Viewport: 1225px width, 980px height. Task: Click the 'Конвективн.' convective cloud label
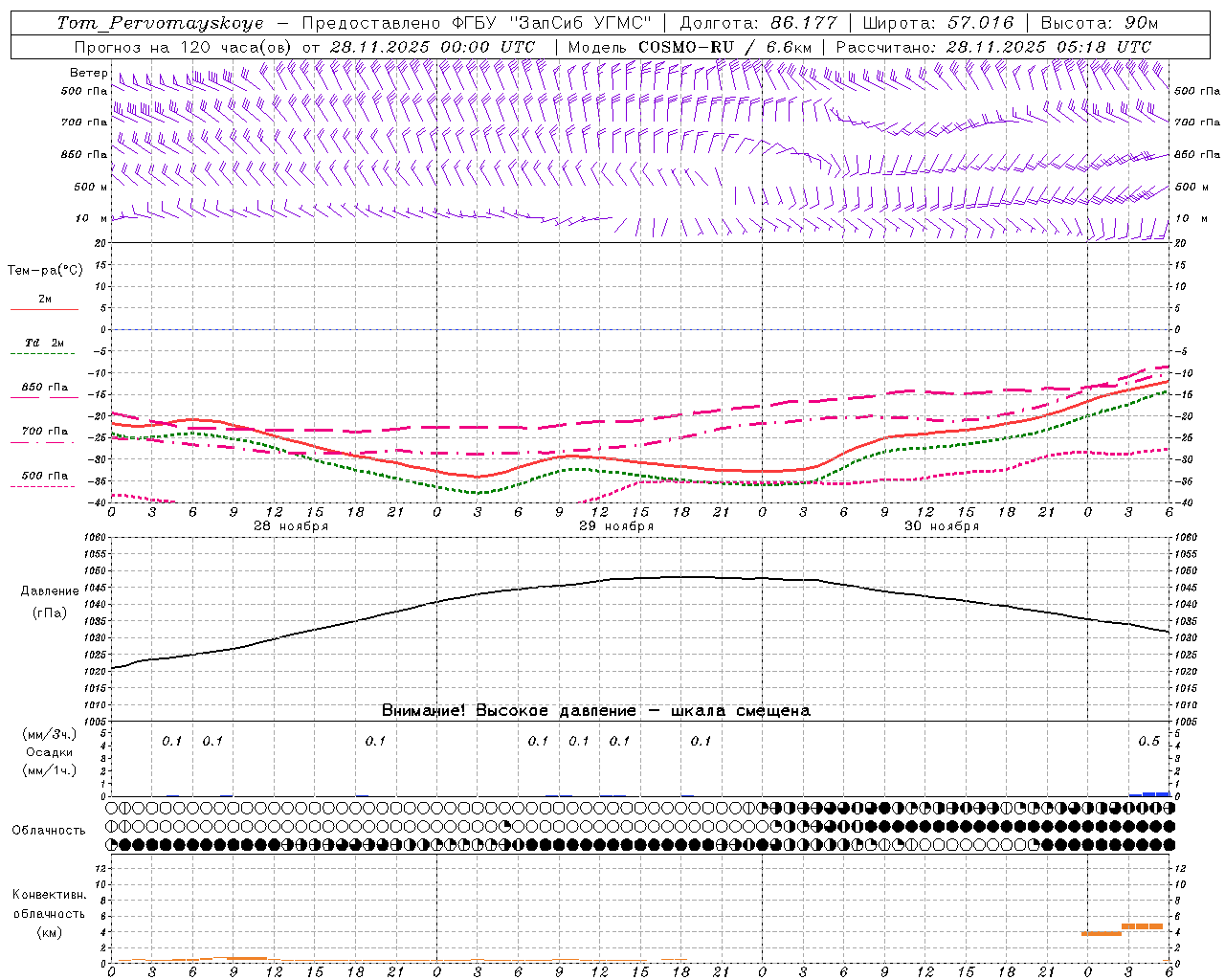click(49, 895)
